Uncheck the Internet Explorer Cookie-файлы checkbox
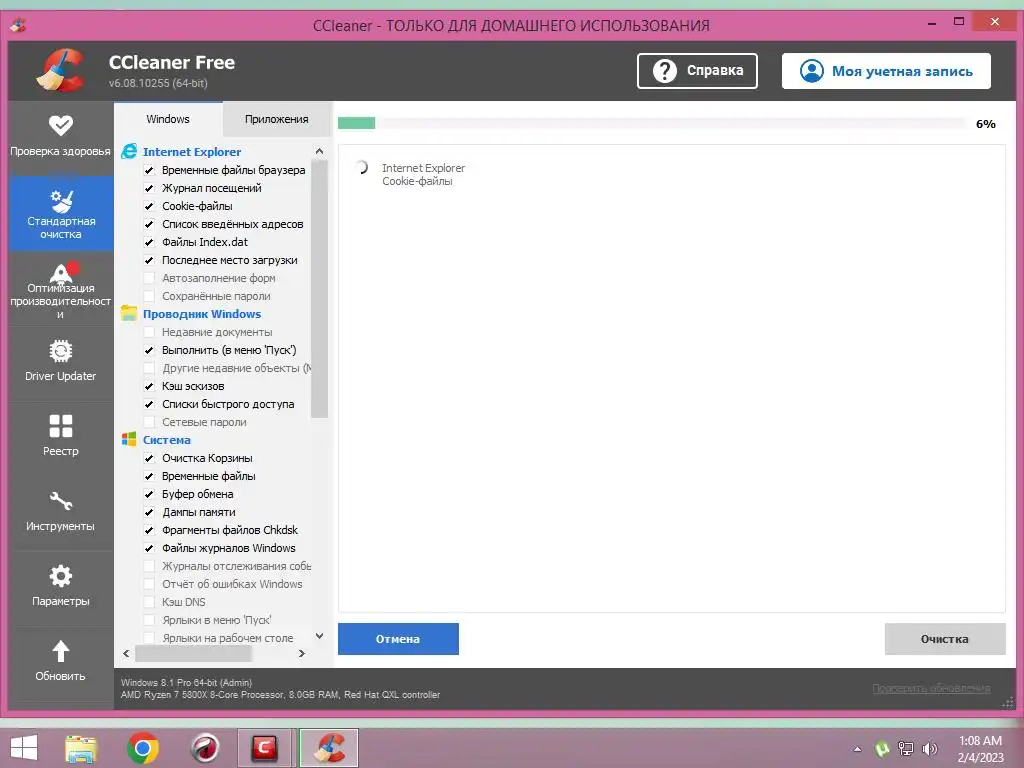This screenshot has height=768, width=1024. pyautogui.click(x=149, y=206)
